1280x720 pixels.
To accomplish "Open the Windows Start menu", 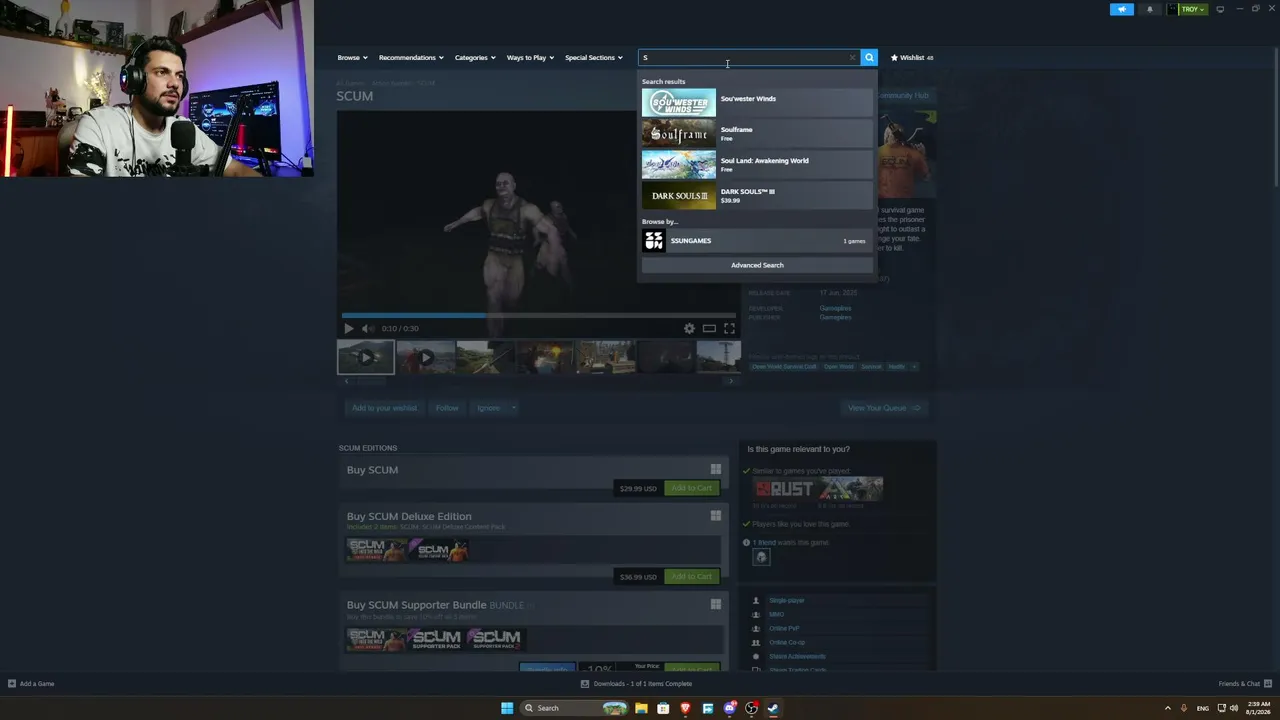I will (x=507, y=708).
